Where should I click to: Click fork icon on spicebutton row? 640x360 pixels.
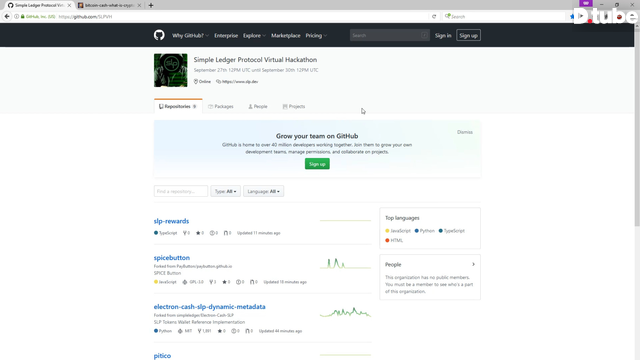point(211,282)
